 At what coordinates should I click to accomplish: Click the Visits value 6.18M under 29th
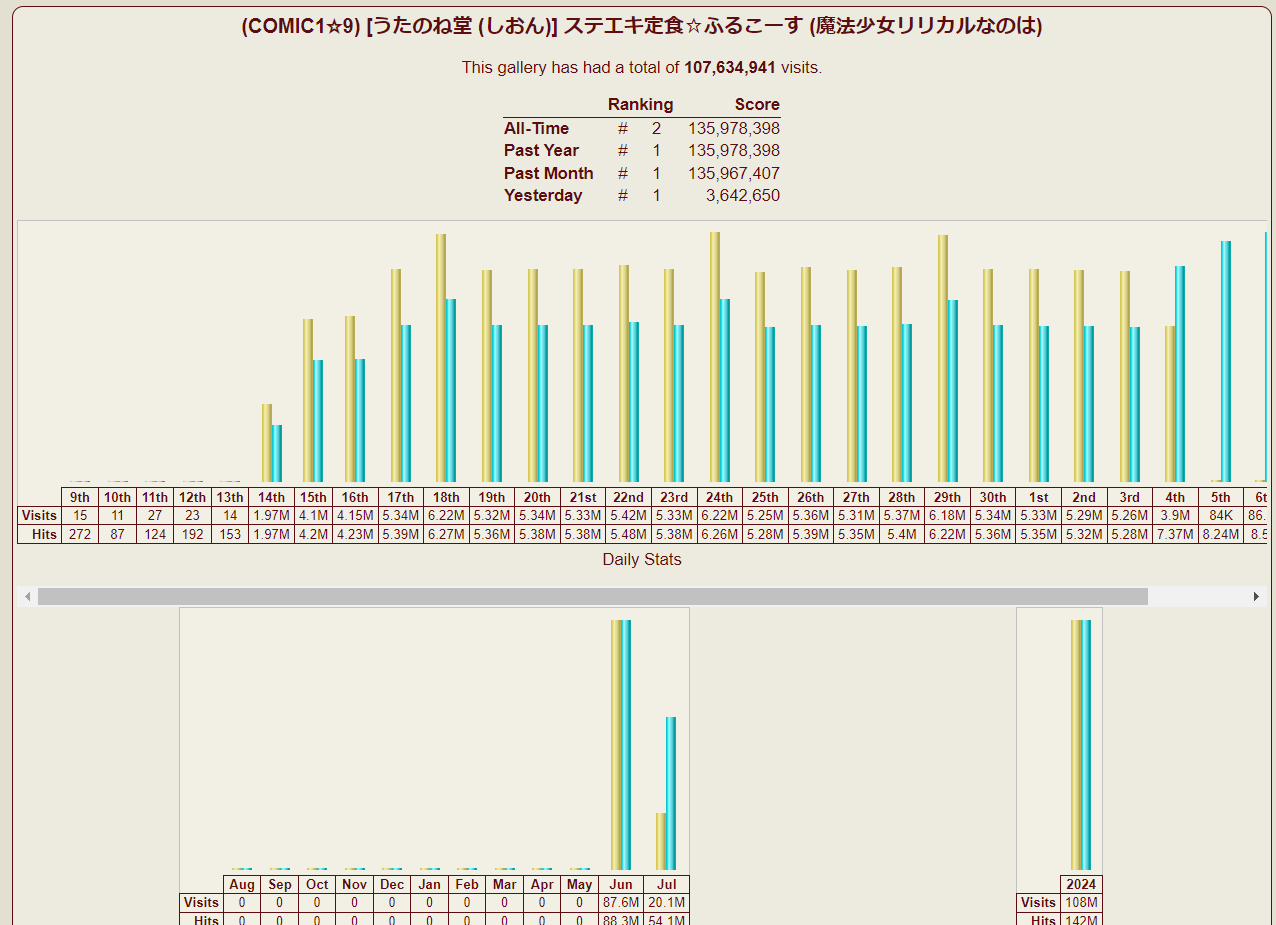(x=947, y=515)
